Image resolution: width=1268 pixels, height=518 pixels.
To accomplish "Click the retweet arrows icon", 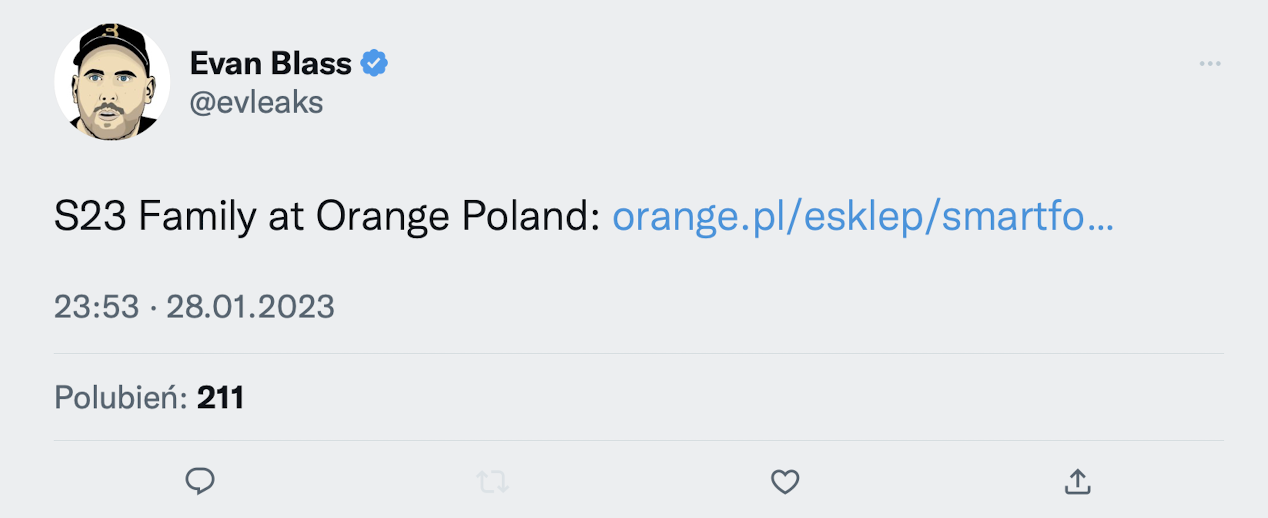I will [493, 483].
